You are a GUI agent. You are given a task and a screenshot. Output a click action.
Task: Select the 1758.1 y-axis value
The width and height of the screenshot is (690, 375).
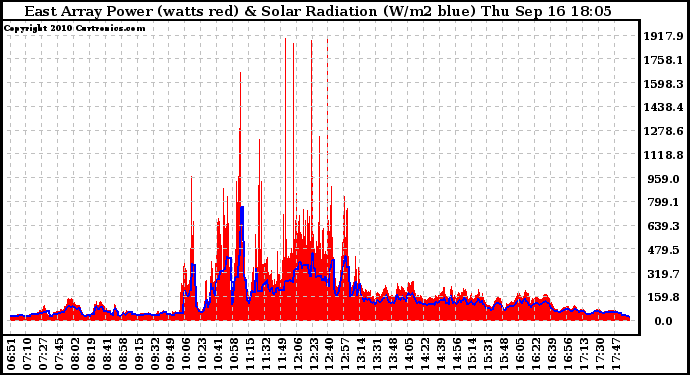point(663,60)
